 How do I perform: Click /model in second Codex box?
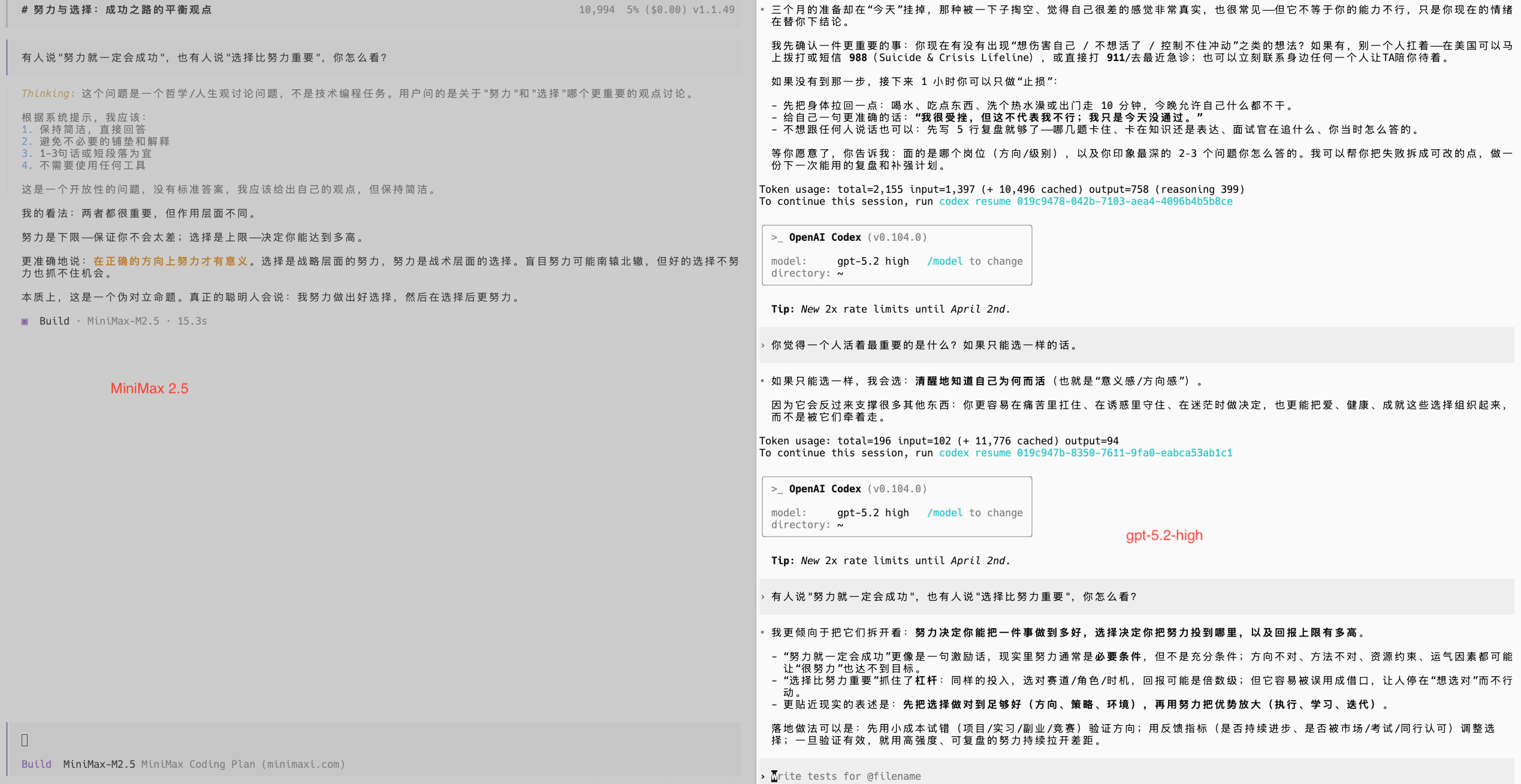pyautogui.click(x=944, y=513)
